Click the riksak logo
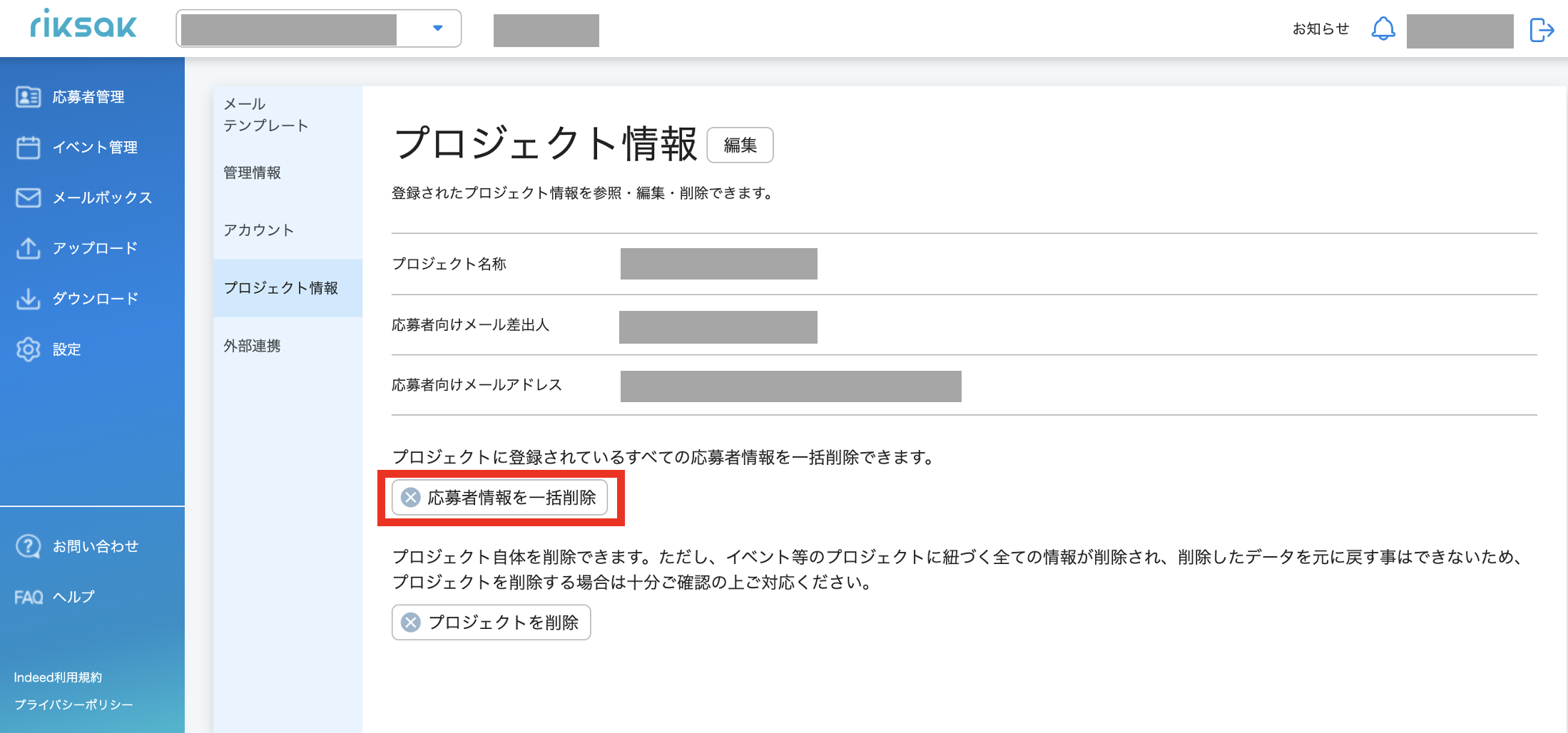Viewport: 1568px width, 733px height. pyautogui.click(x=83, y=24)
